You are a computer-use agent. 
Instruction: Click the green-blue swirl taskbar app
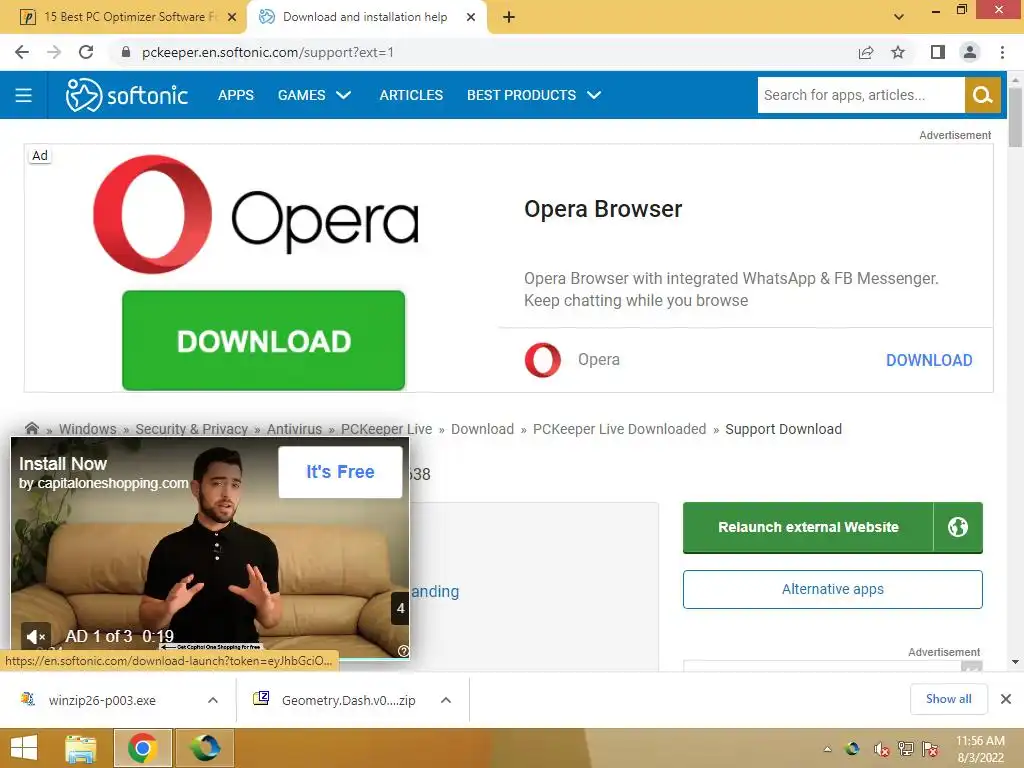(204, 748)
